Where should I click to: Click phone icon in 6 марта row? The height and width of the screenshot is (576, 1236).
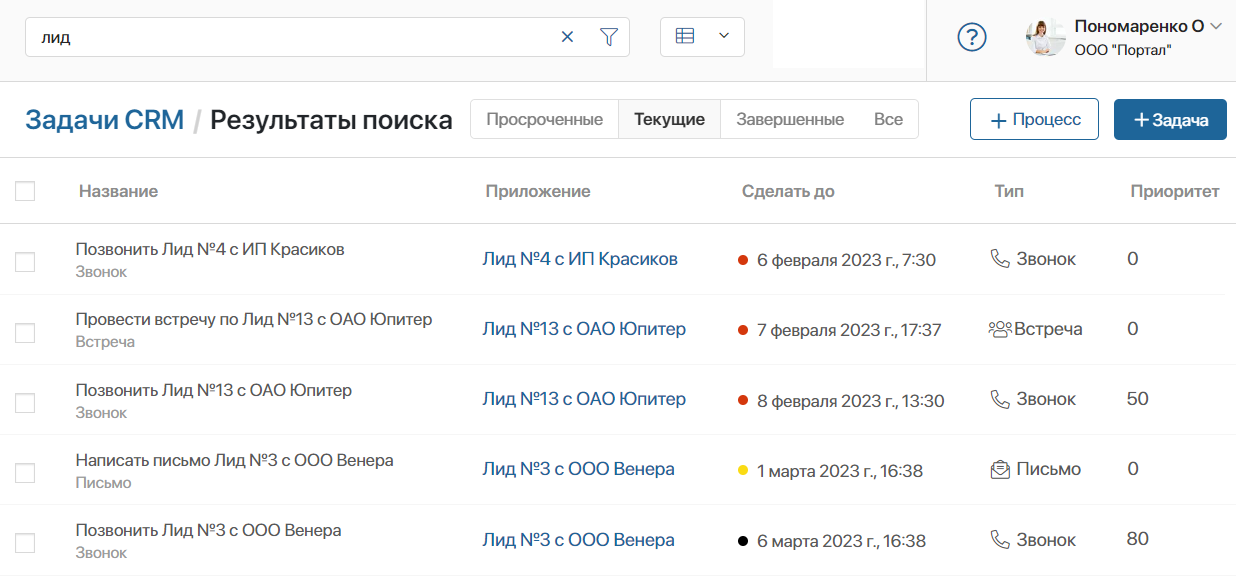tap(1000, 540)
